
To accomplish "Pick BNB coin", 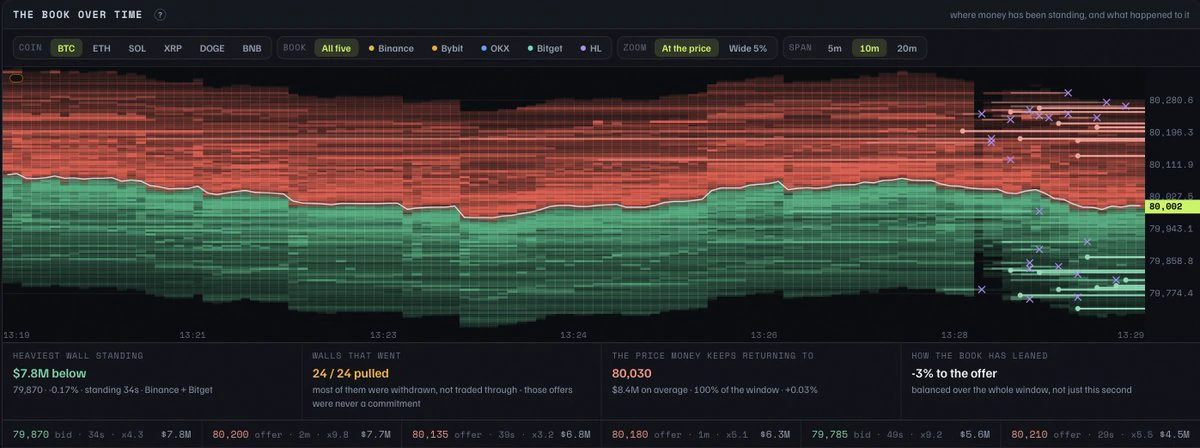I will point(252,48).
